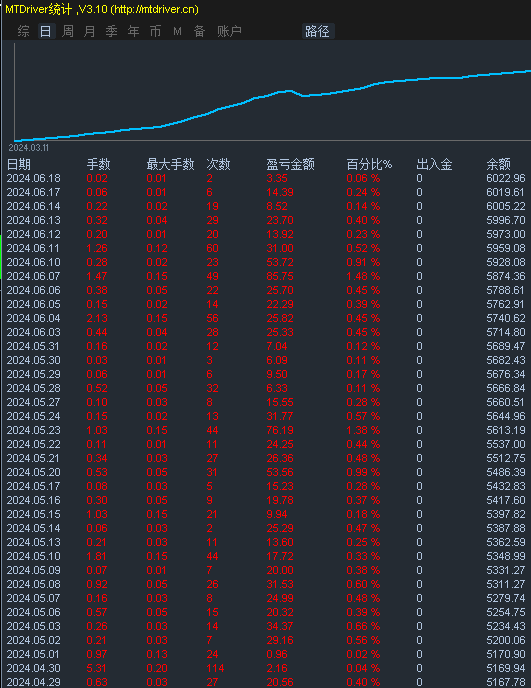This screenshot has height=688, width=531.
Task: Click the 日期 column header
Action: coord(19,165)
